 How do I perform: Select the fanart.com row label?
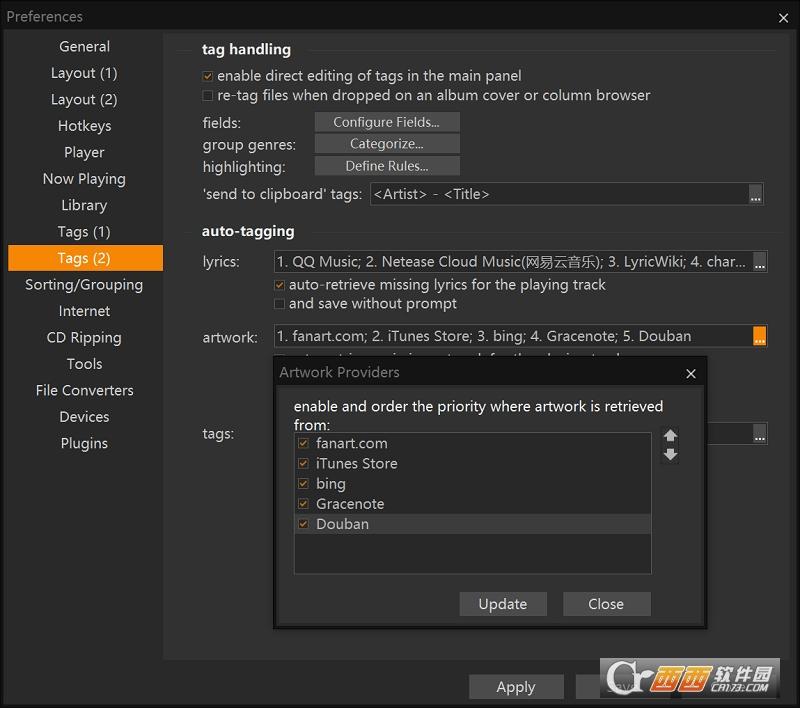[352, 443]
